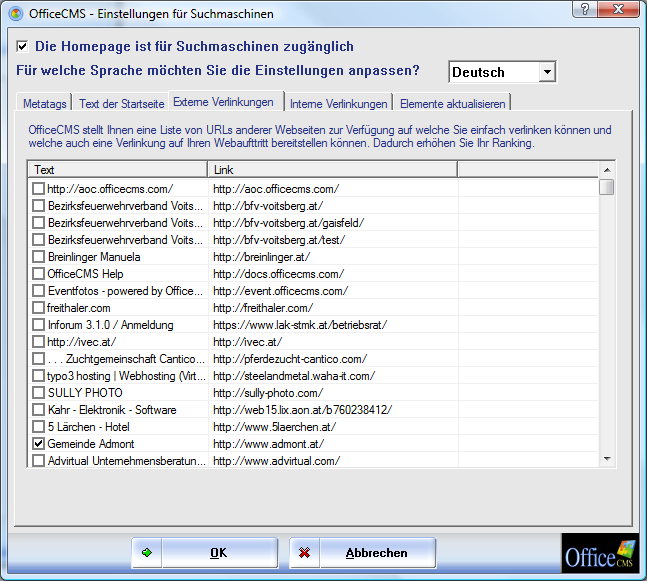Click the help question mark button
647x581 pixels.
coord(585,9)
